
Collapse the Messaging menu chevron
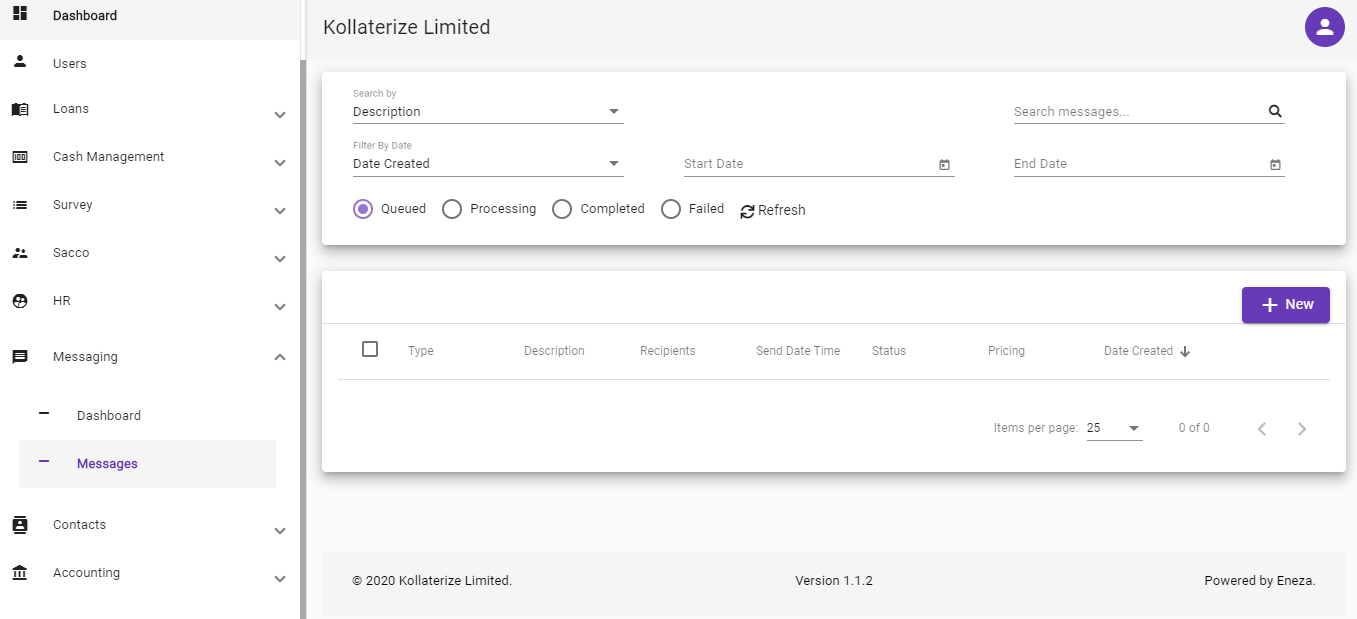[280, 357]
